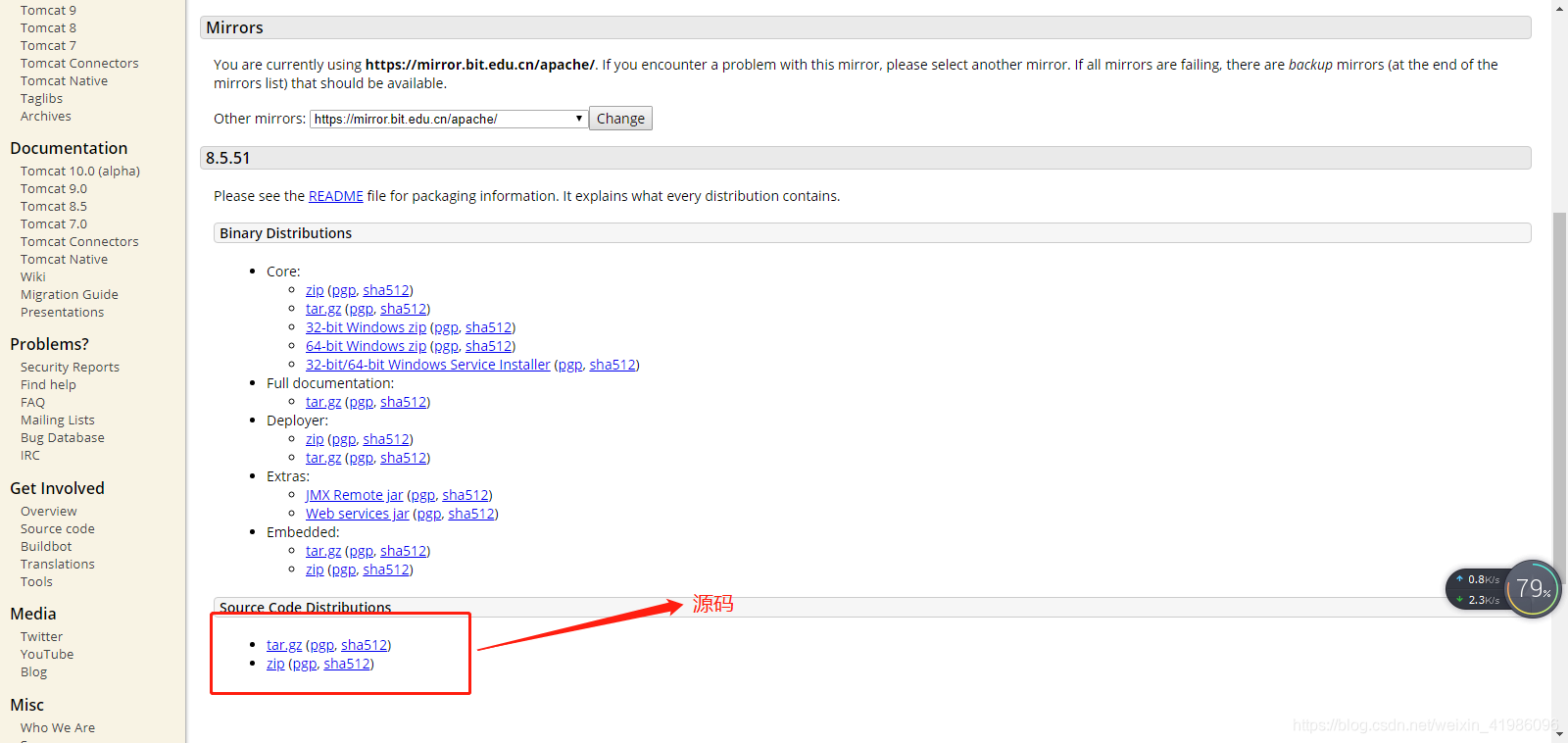Open Mailing Lists link

pyautogui.click(x=58, y=421)
